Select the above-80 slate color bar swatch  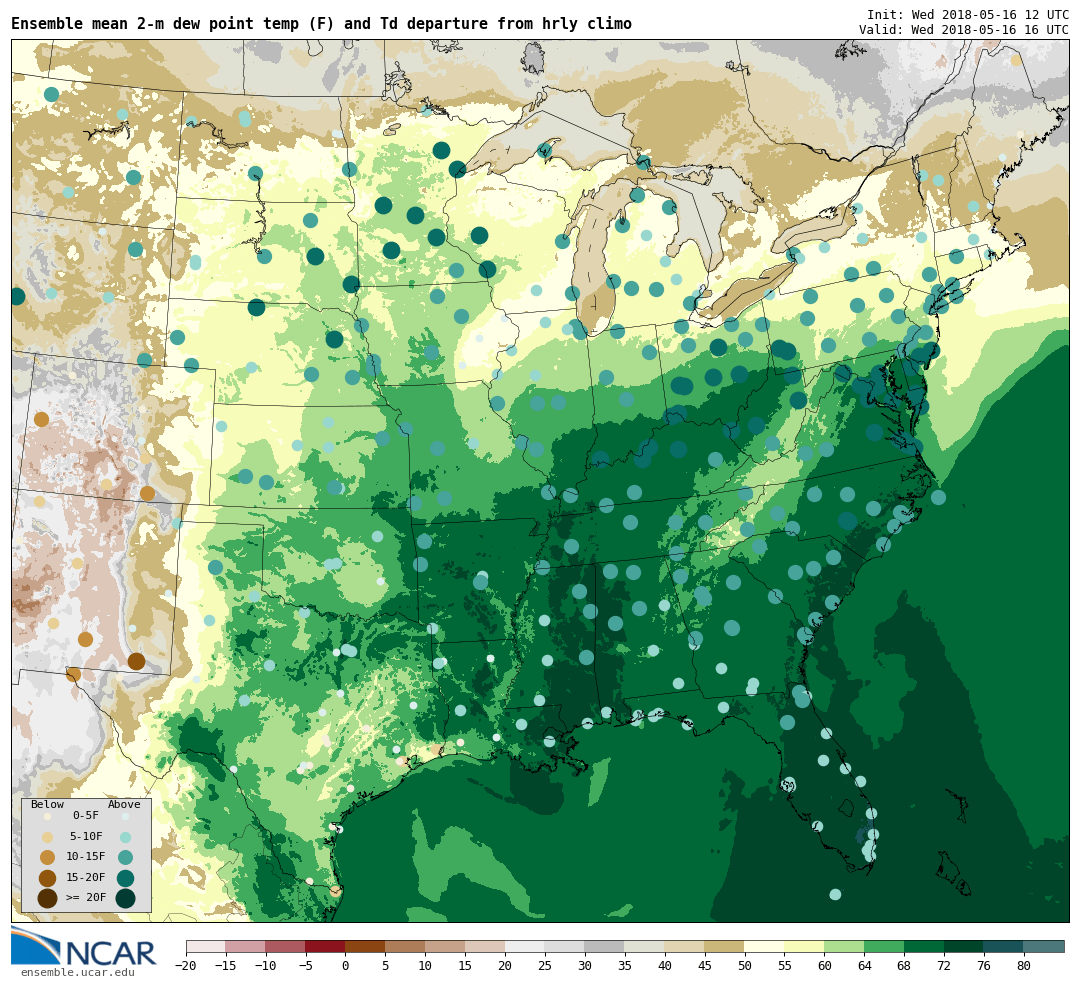[1044, 946]
